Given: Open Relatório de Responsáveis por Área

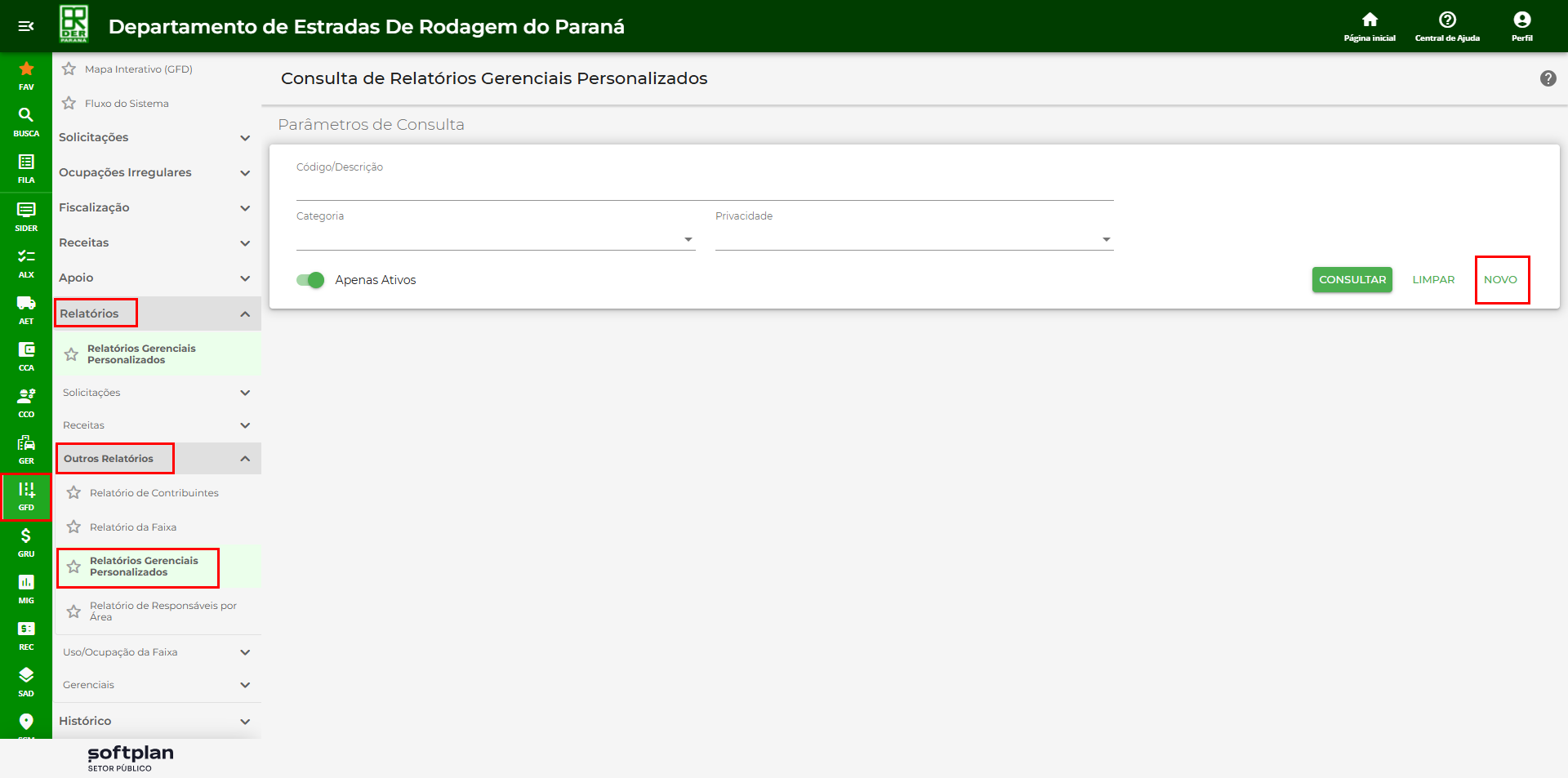Looking at the screenshot, I should coord(163,611).
